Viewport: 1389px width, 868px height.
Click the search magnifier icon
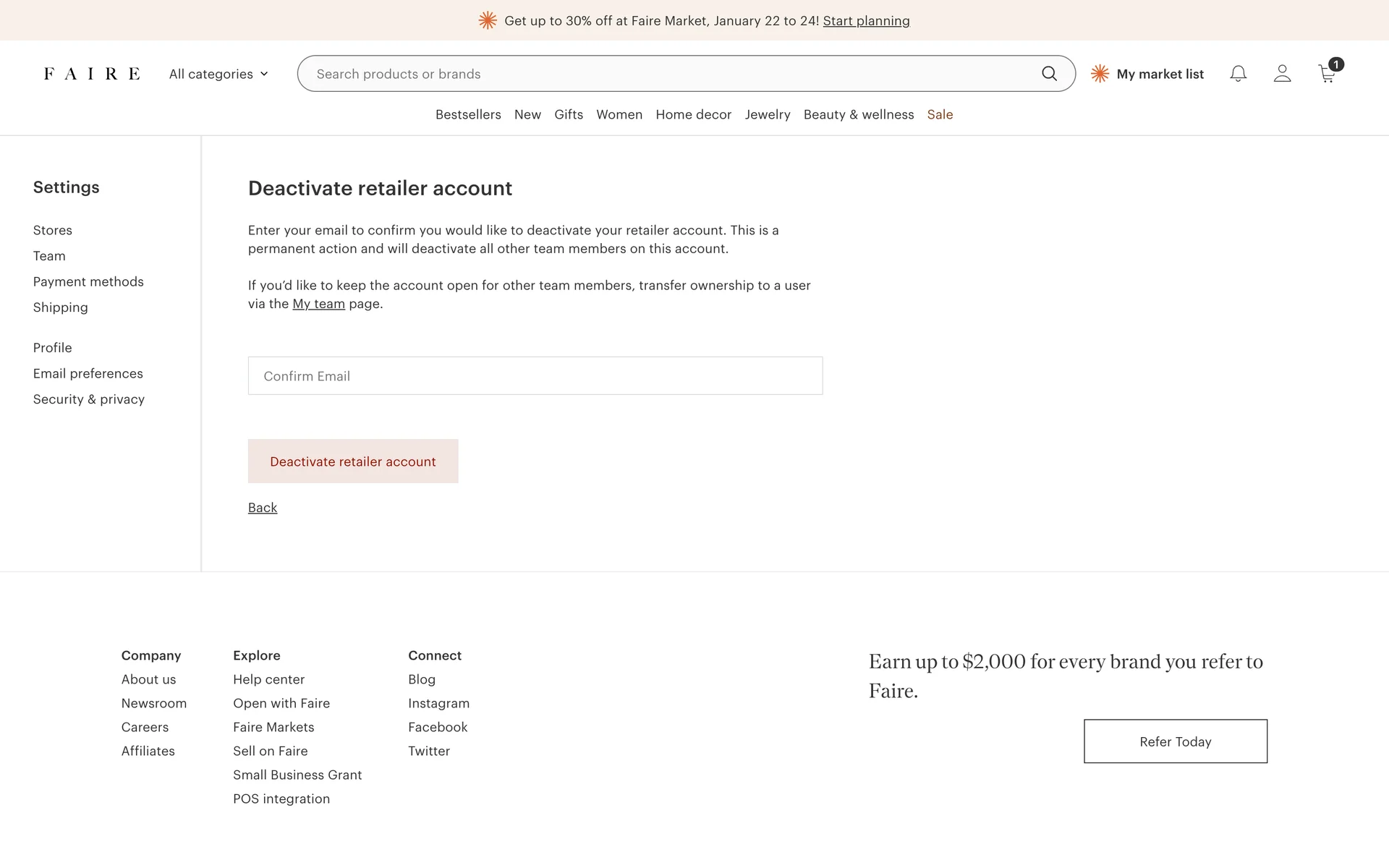pyautogui.click(x=1049, y=74)
